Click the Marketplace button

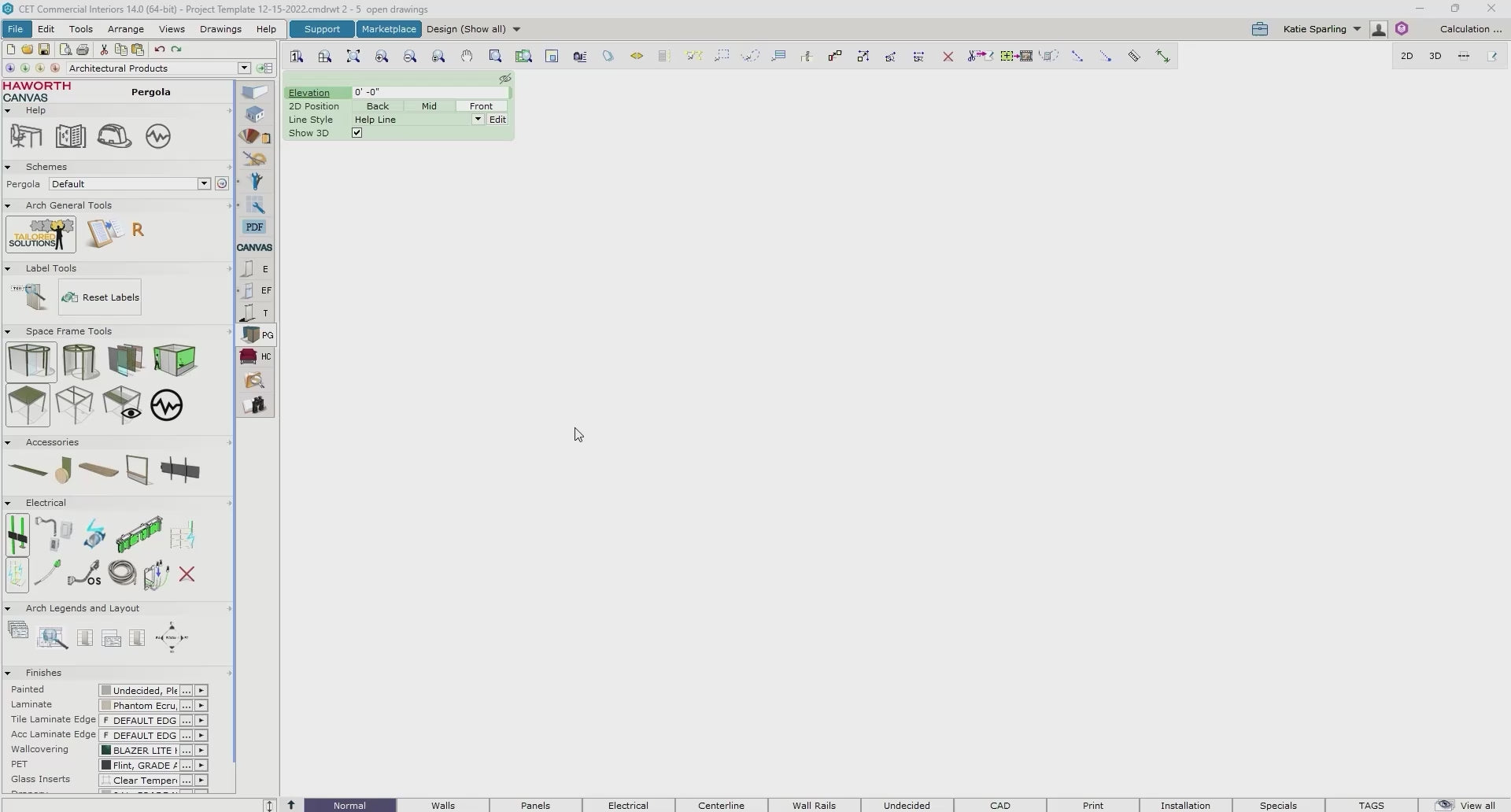[389, 29]
